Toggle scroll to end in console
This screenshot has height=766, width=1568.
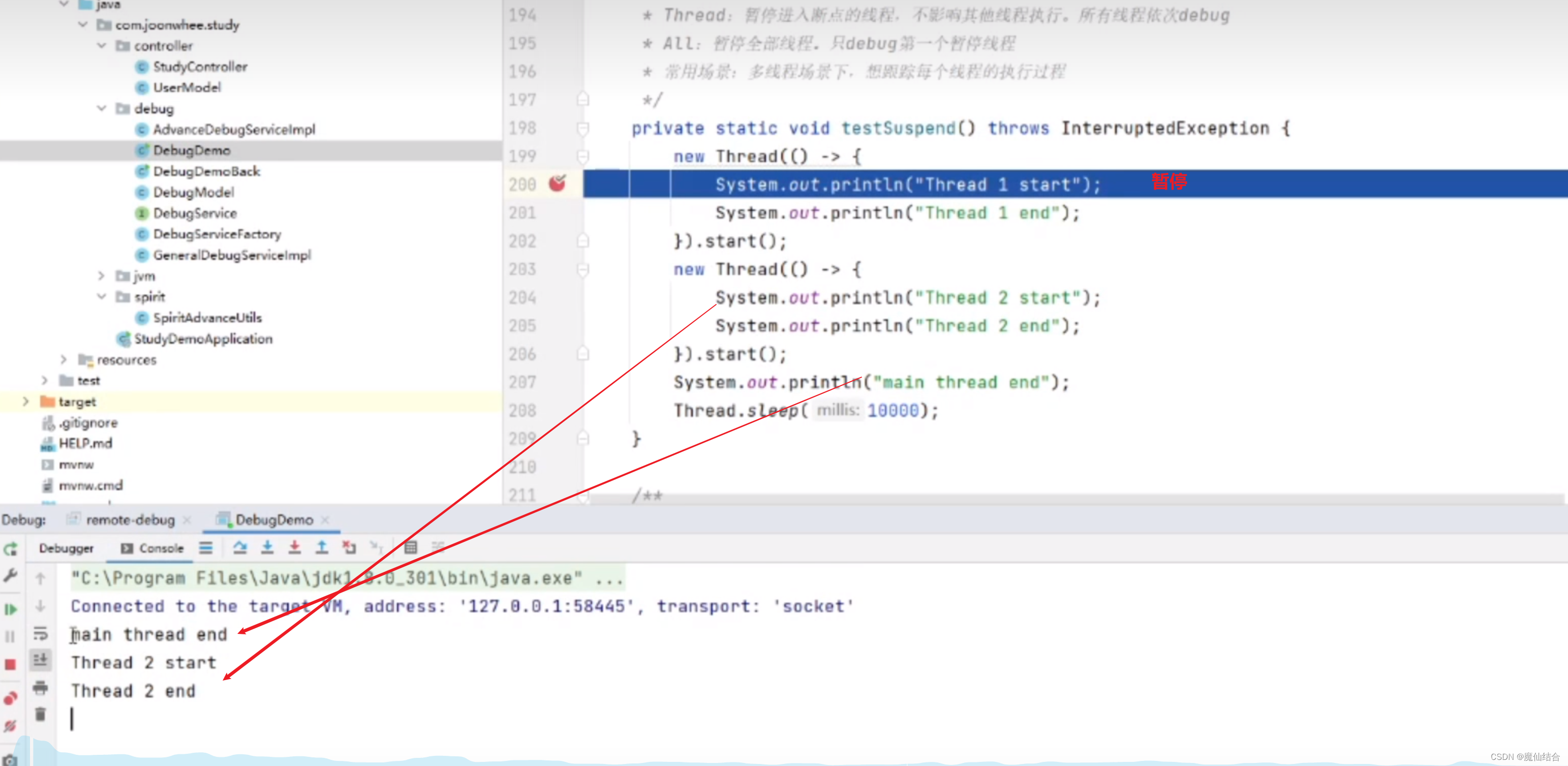pyautogui.click(x=40, y=660)
